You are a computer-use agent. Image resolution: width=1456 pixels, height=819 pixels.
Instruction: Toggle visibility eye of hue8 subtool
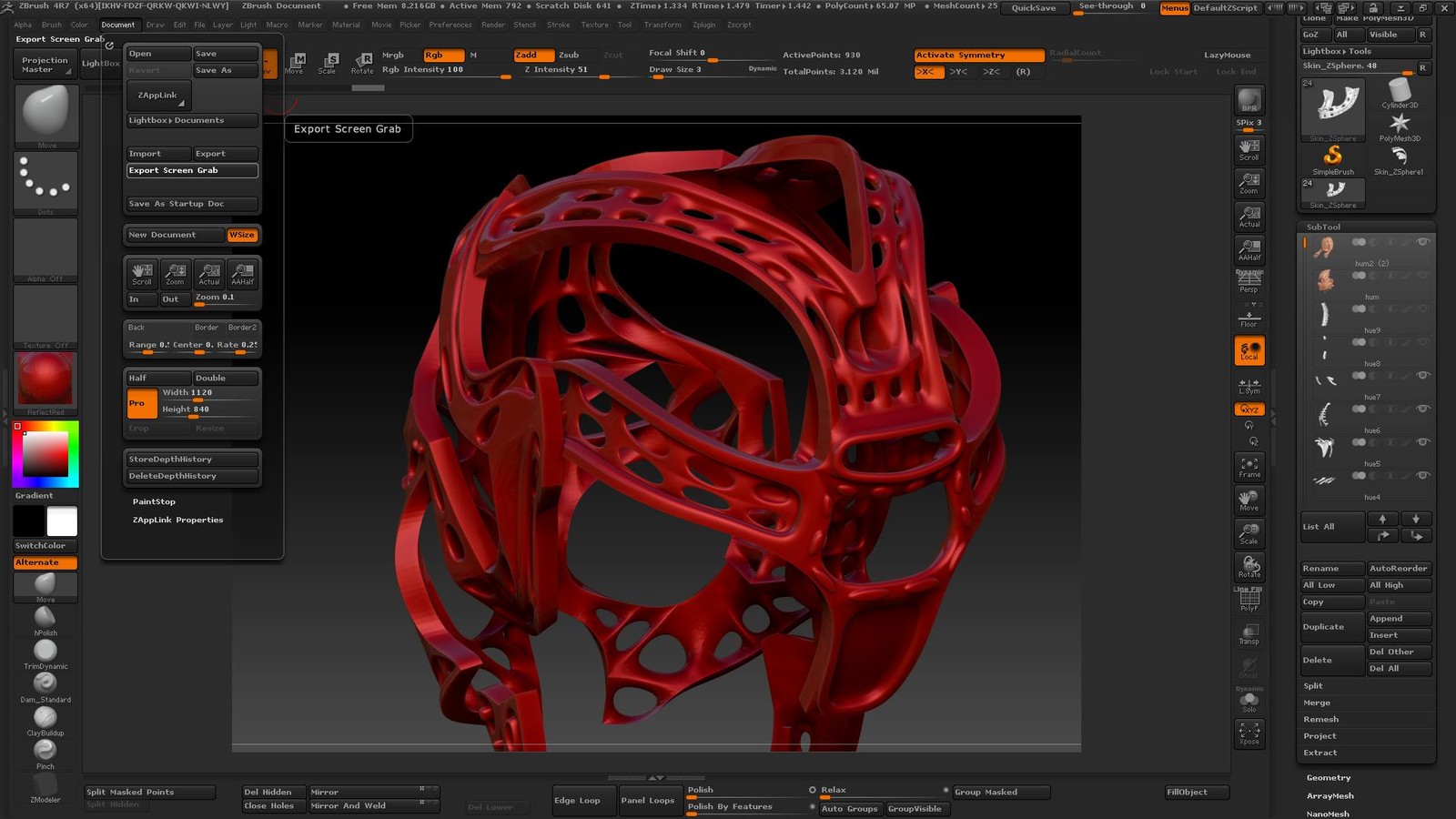coord(1422,342)
